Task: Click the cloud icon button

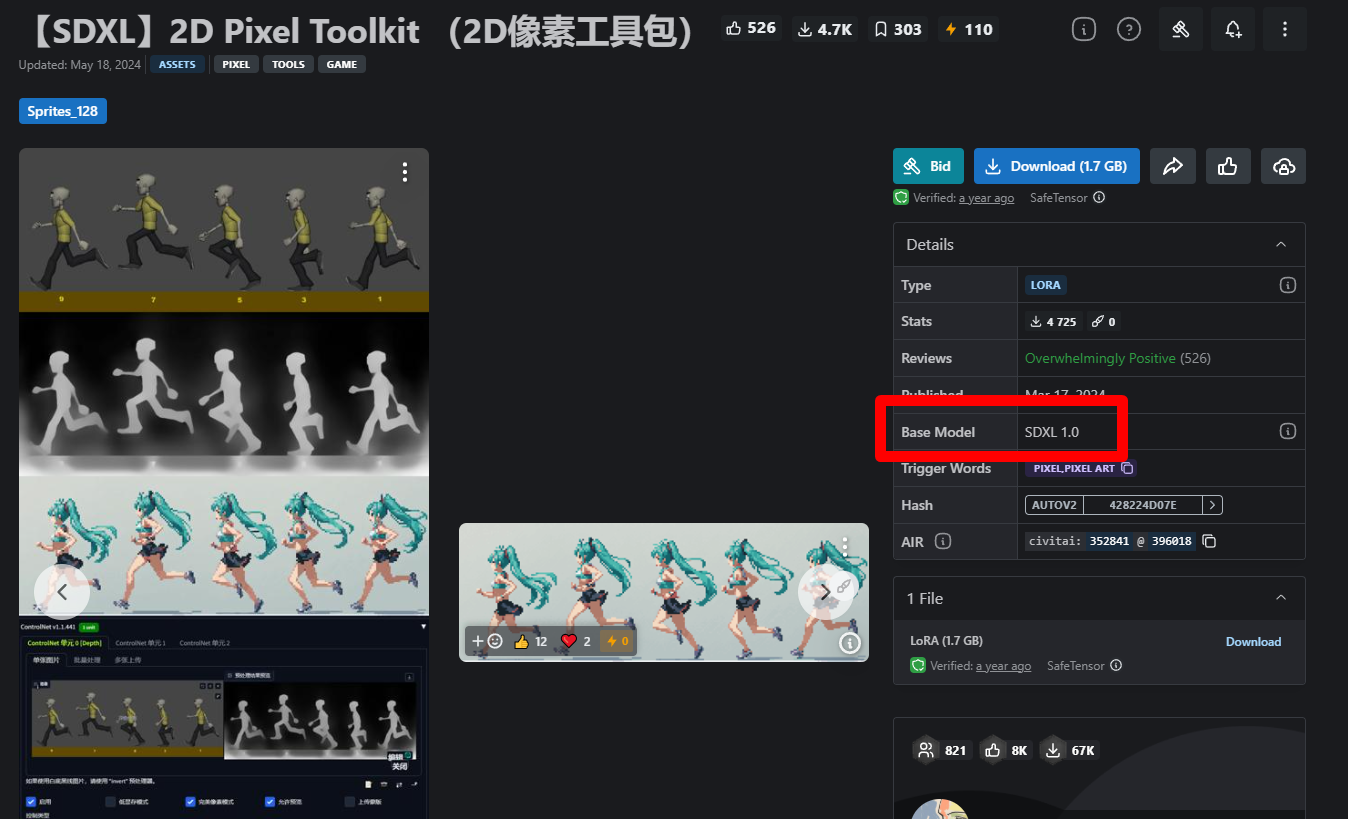Action: click(1283, 166)
